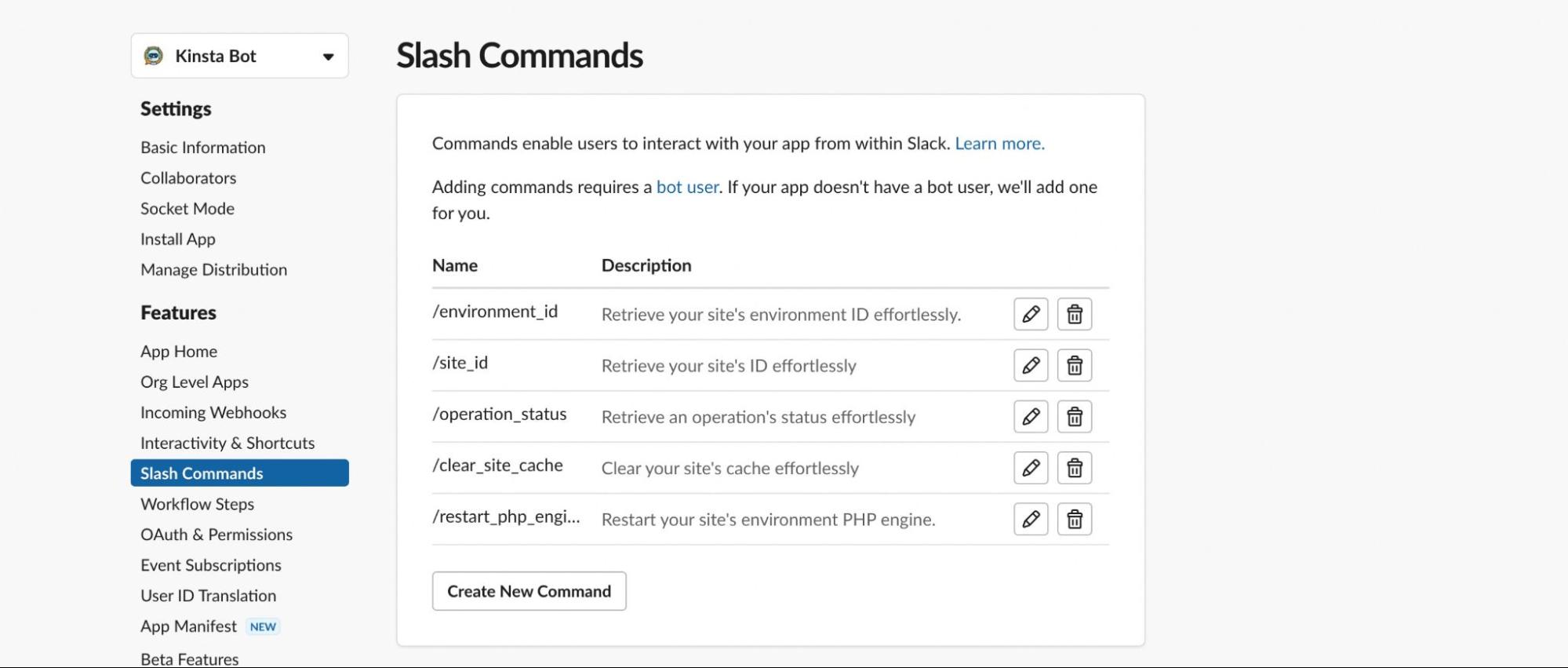Screen dimensions: 1568x668
Task: Delete the /operation_status command
Action: [1075, 417]
